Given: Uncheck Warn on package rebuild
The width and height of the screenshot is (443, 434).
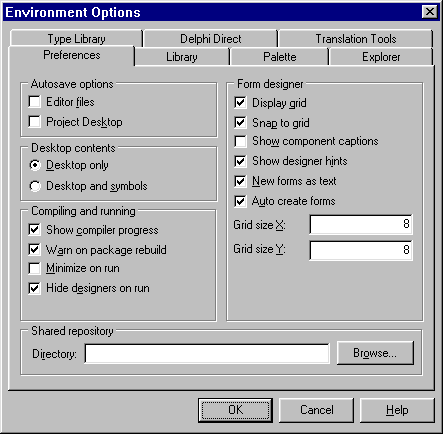Looking at the screenshot, I should pos(35,249).
